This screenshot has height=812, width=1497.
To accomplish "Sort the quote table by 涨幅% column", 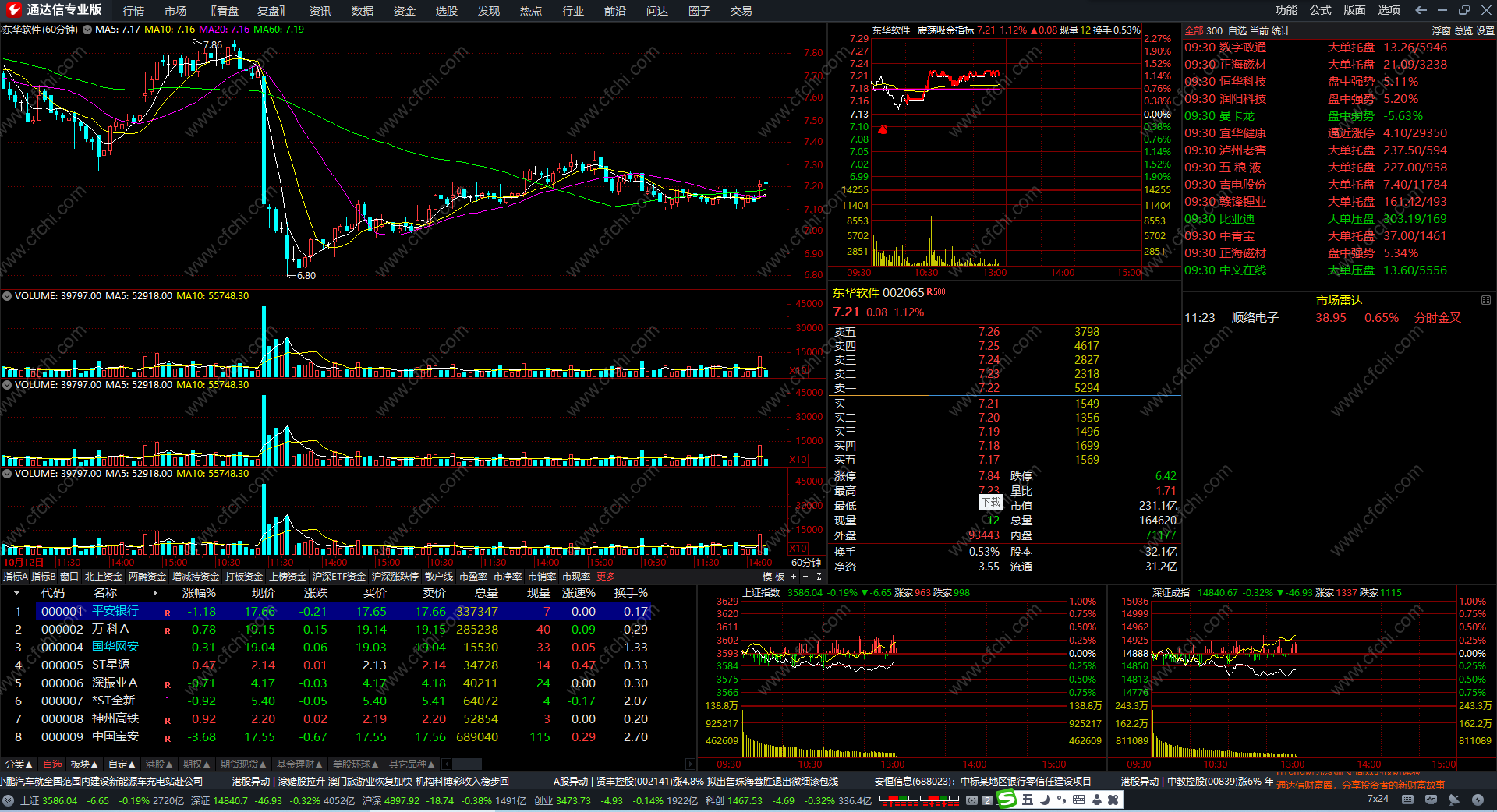I will click(199, 593).
